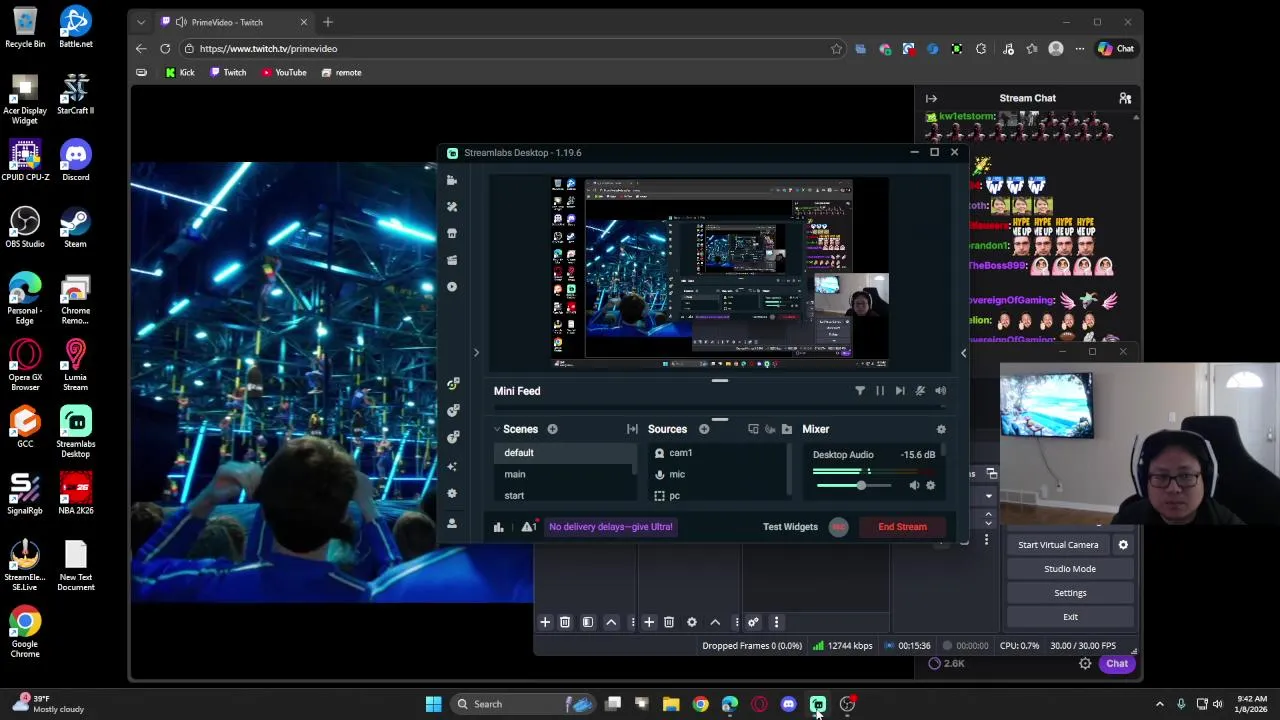
Task: Open the performance stats bar chart icon
Action: (498, 527)
